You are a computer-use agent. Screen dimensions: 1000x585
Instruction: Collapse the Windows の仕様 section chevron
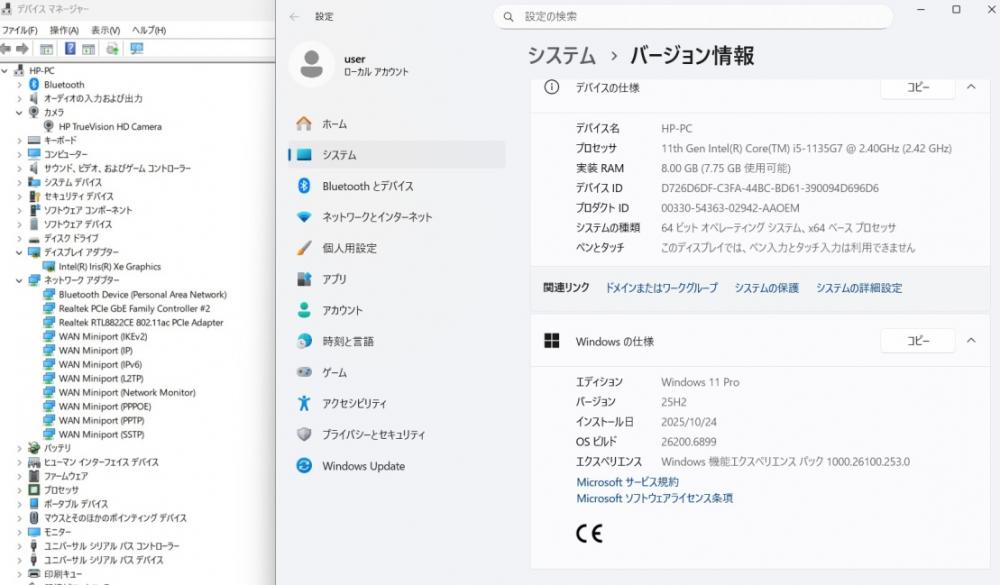click(970, 341)
